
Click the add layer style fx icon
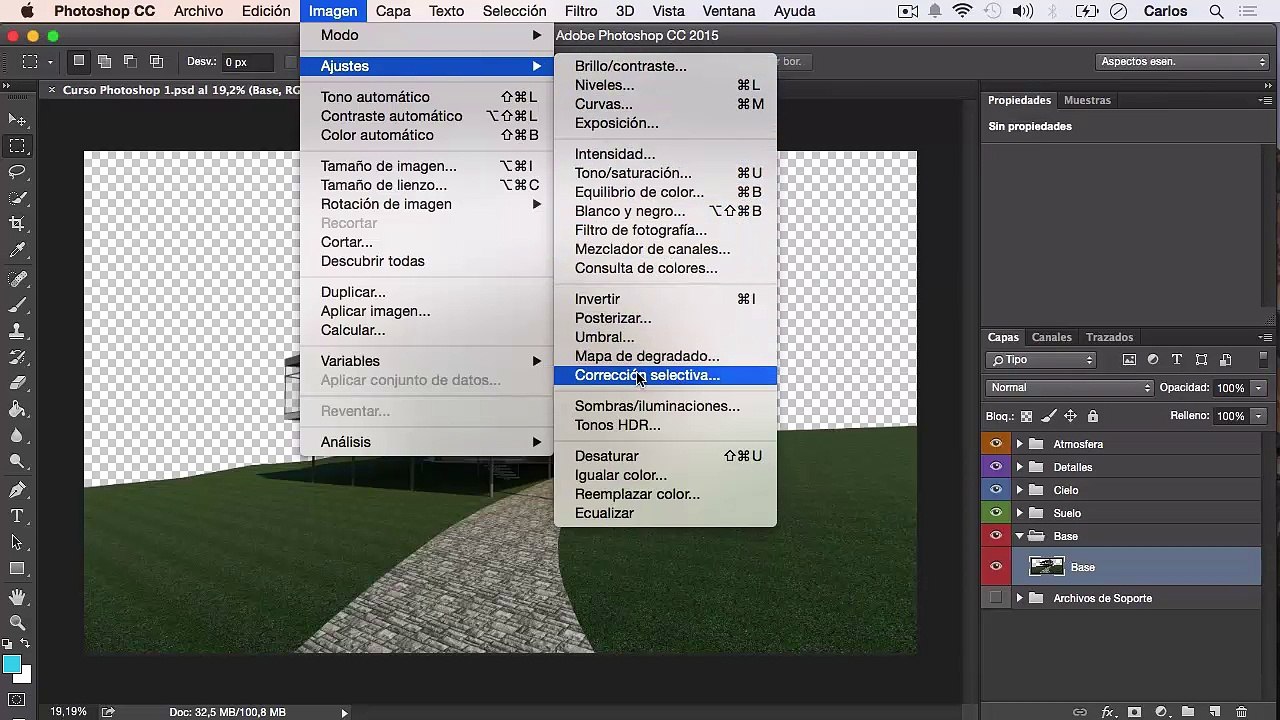point(1108,712)
